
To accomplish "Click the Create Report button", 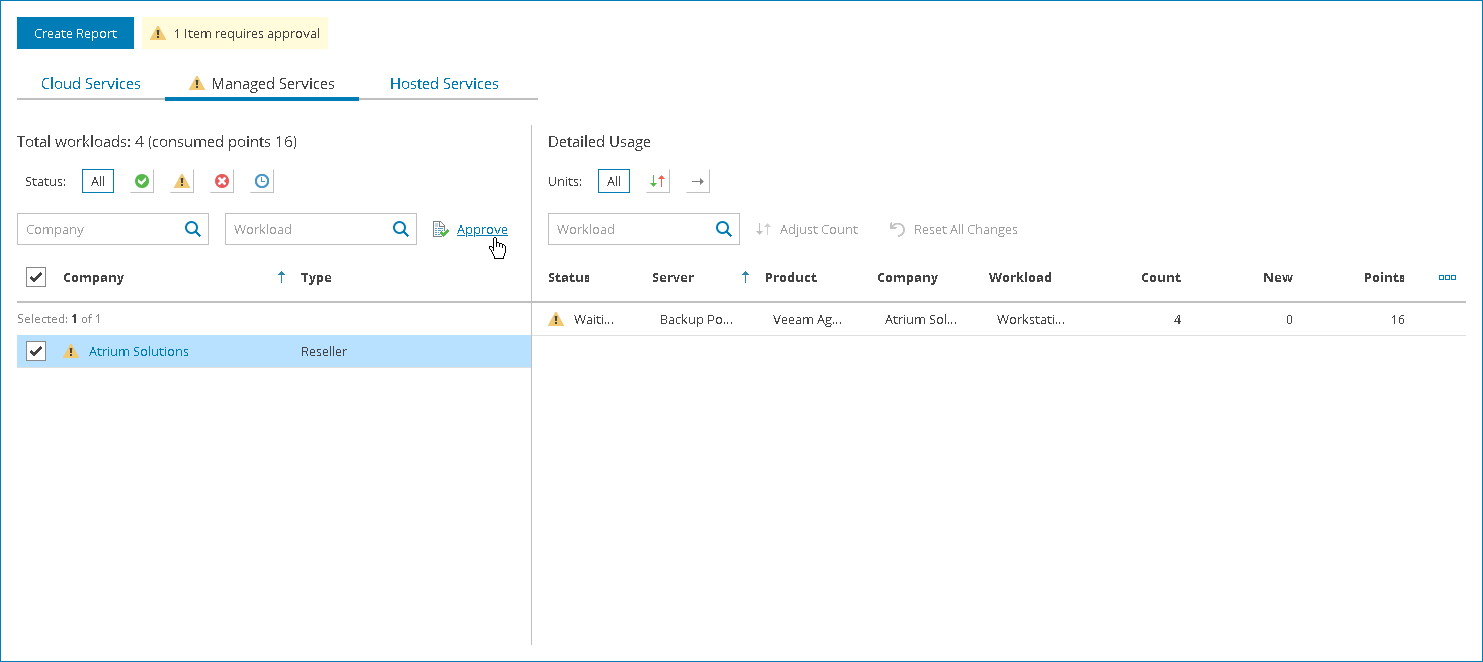I will [x=76, y=33].
